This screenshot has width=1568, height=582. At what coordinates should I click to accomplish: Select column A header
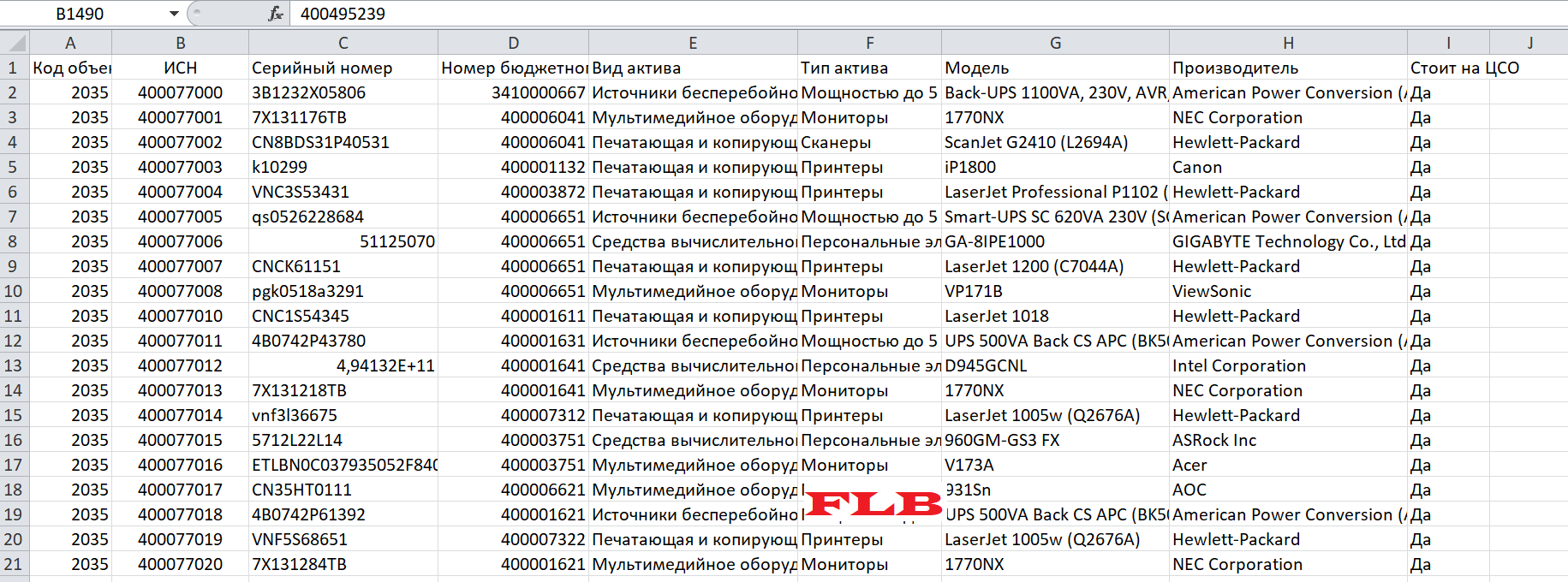point(70,43)
